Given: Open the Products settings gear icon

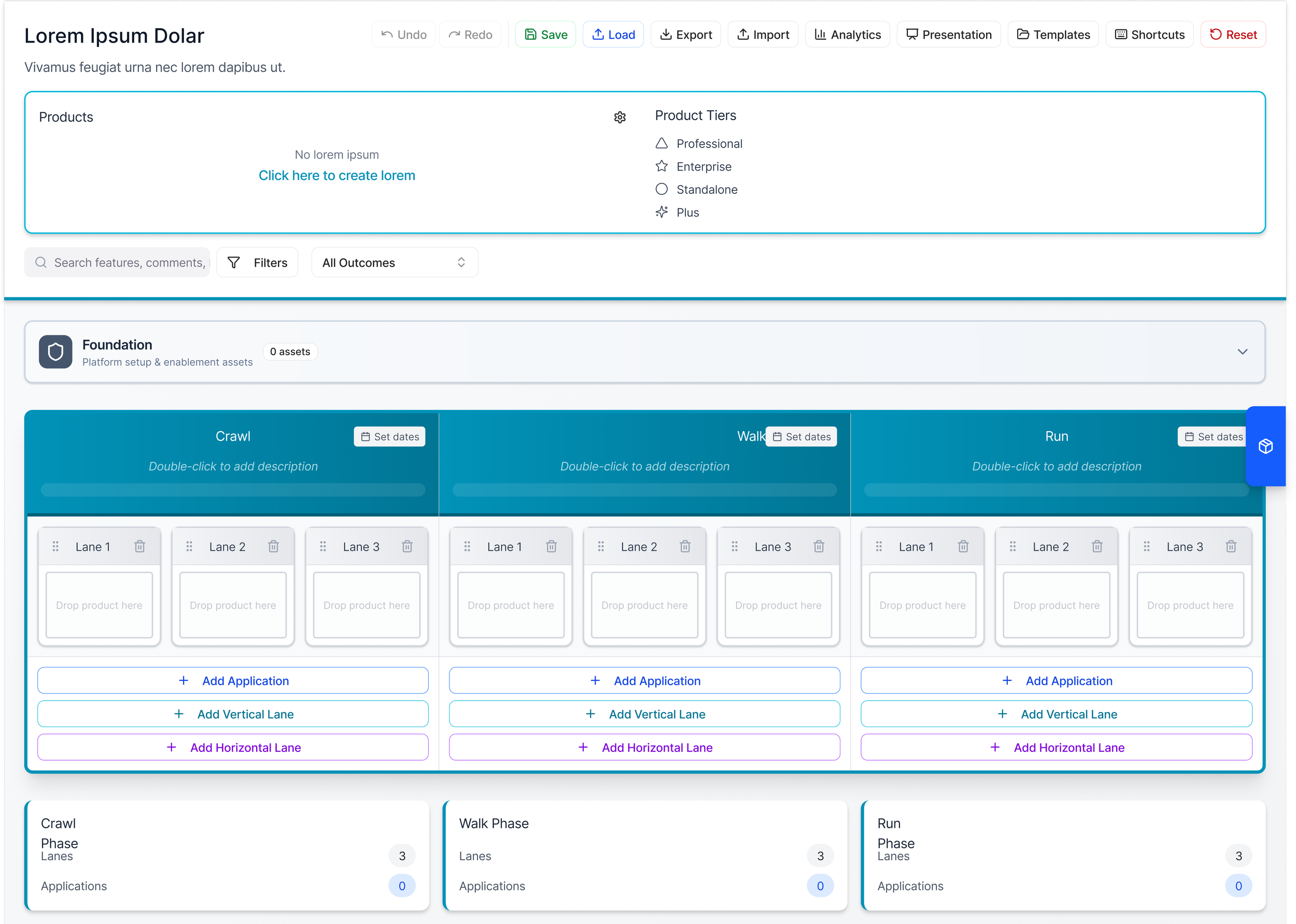Looking at the screenshot, I should (620, 117).
